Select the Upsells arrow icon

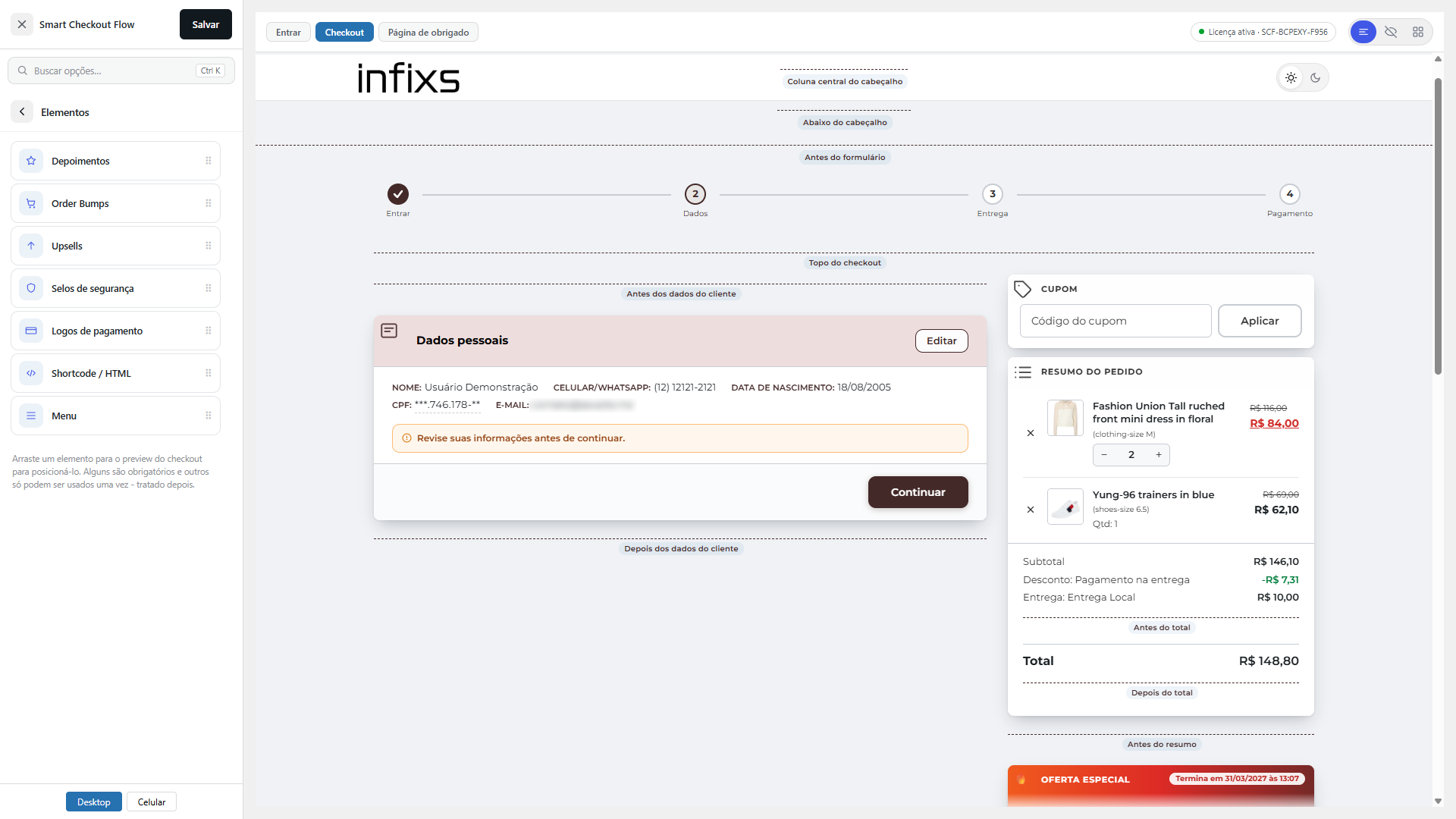click(31, 246)
